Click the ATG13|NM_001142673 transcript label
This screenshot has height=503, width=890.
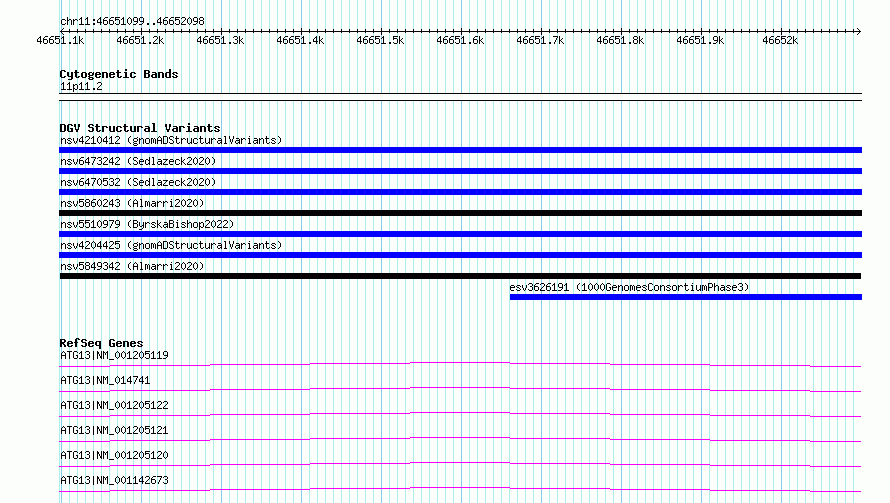coord(114,480)
